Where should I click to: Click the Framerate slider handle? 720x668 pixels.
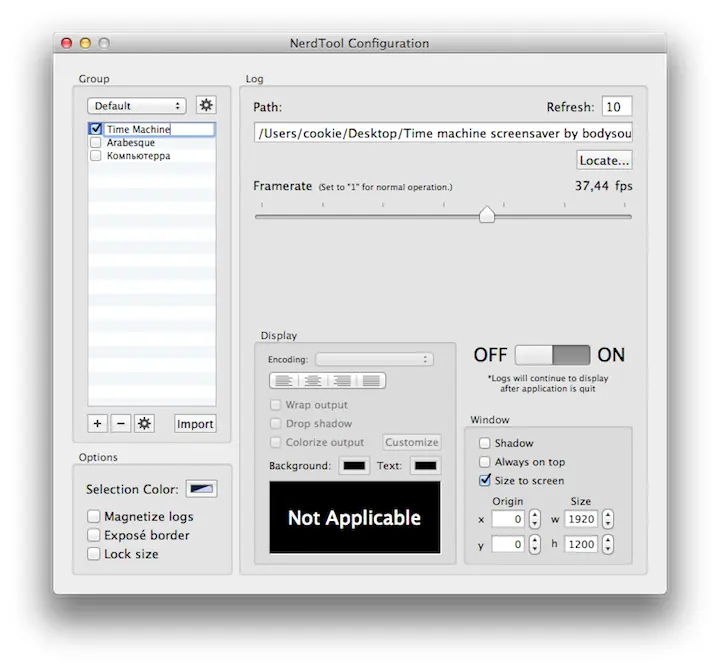coord(487,214)
